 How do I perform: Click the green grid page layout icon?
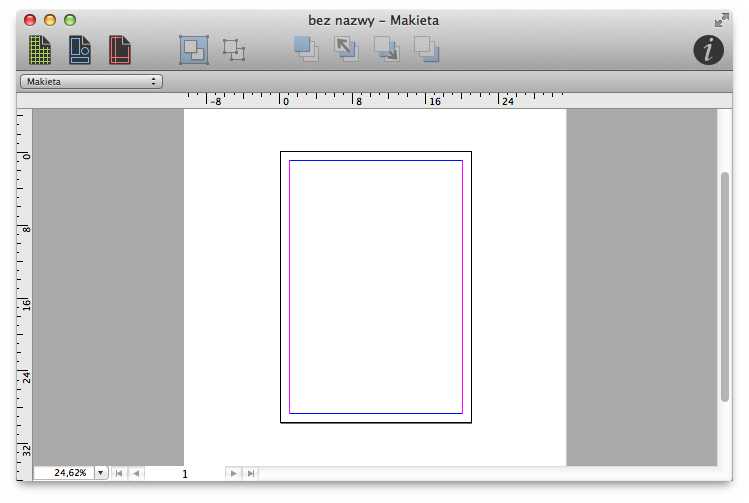[40, 50]
